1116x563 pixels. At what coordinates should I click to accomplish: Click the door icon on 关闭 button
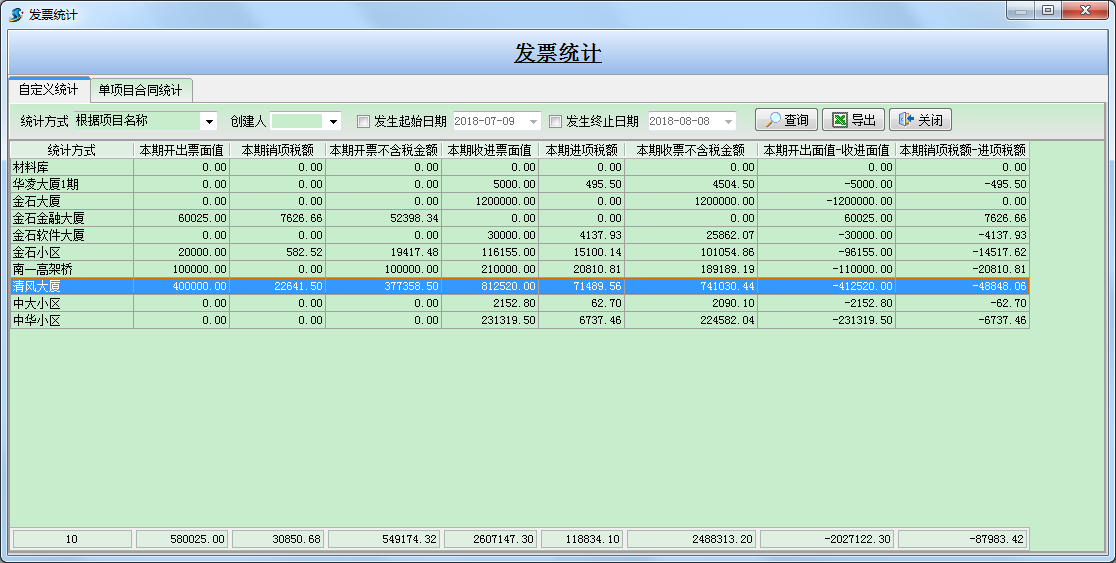[x=906, y=120]
